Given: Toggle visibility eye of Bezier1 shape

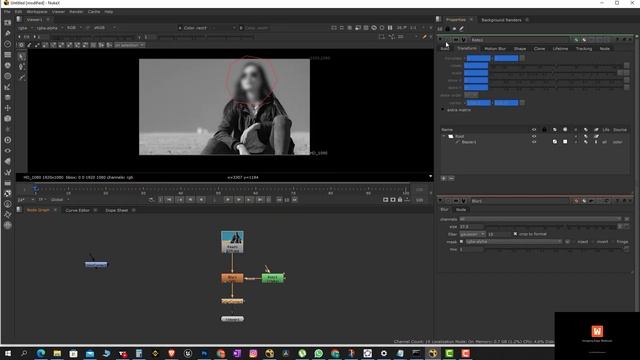Looking at the screenshot, I should [534, 142].
